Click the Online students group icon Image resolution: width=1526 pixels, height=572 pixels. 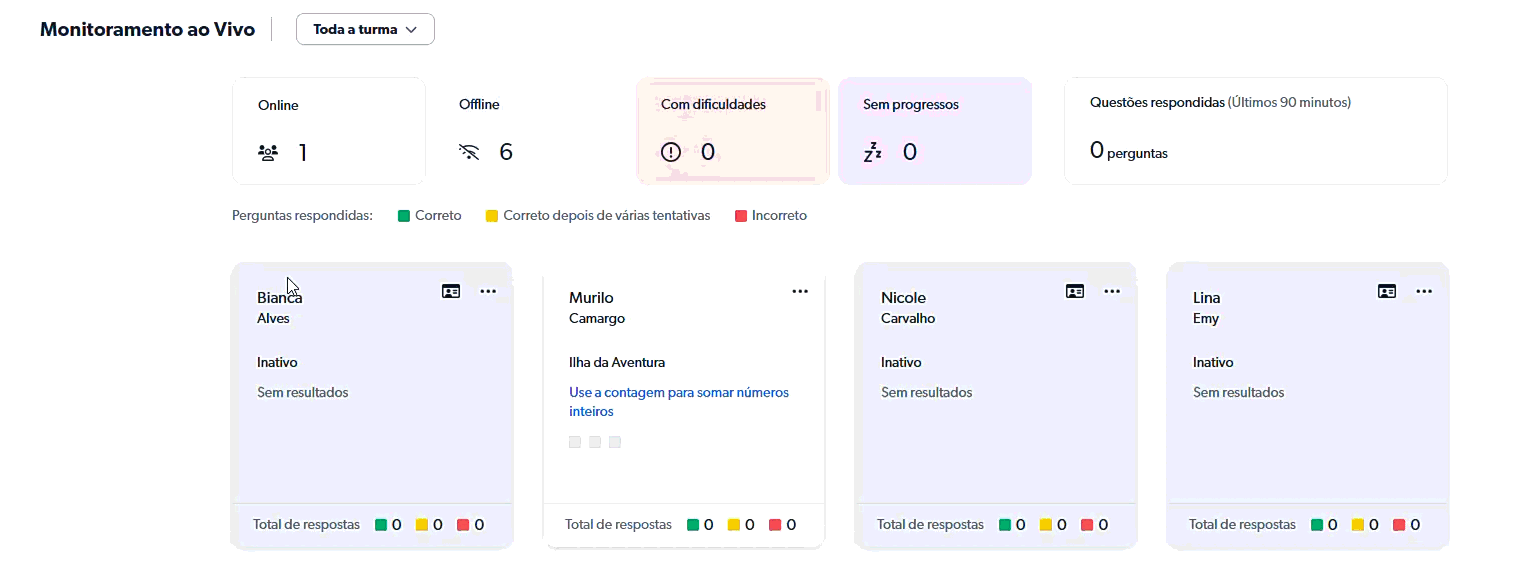click(268, 153)
